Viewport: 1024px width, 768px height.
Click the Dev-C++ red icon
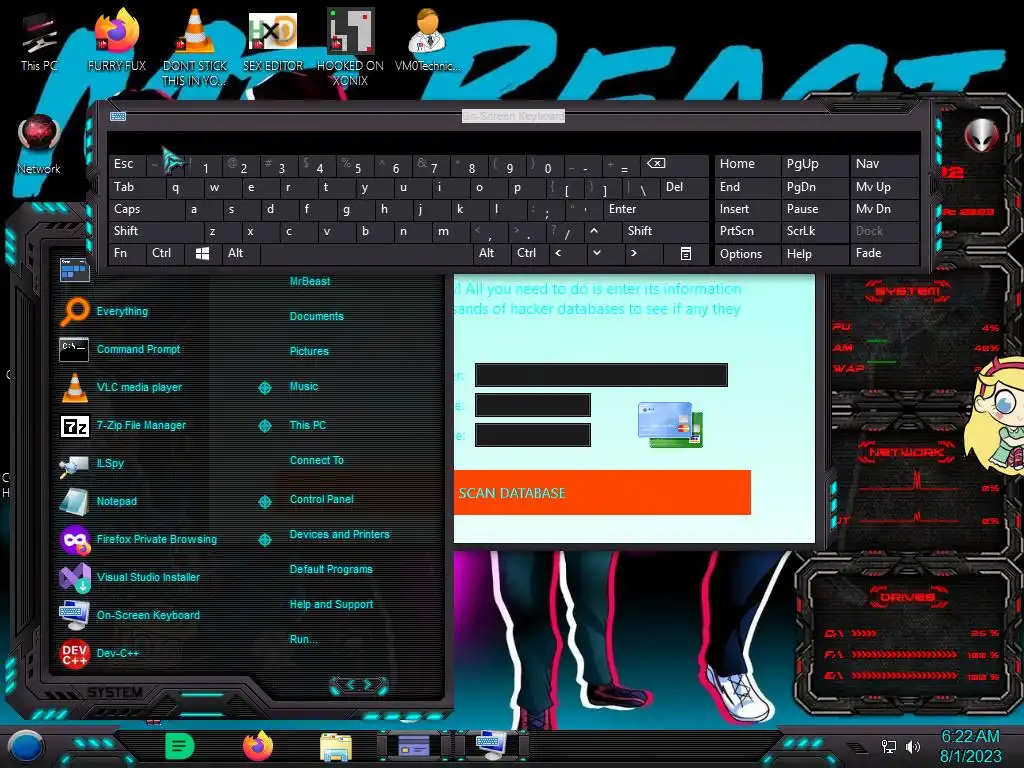(x=74, y=654)
